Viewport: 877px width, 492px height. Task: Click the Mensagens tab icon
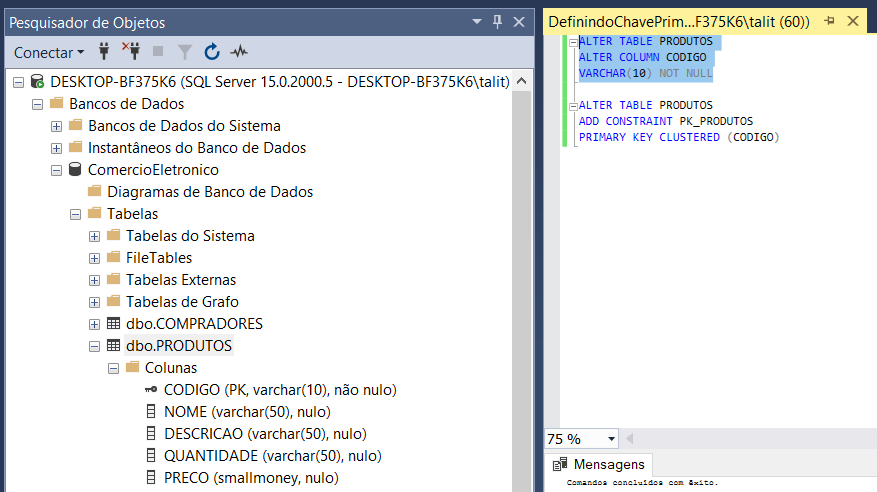pos(560,465)
